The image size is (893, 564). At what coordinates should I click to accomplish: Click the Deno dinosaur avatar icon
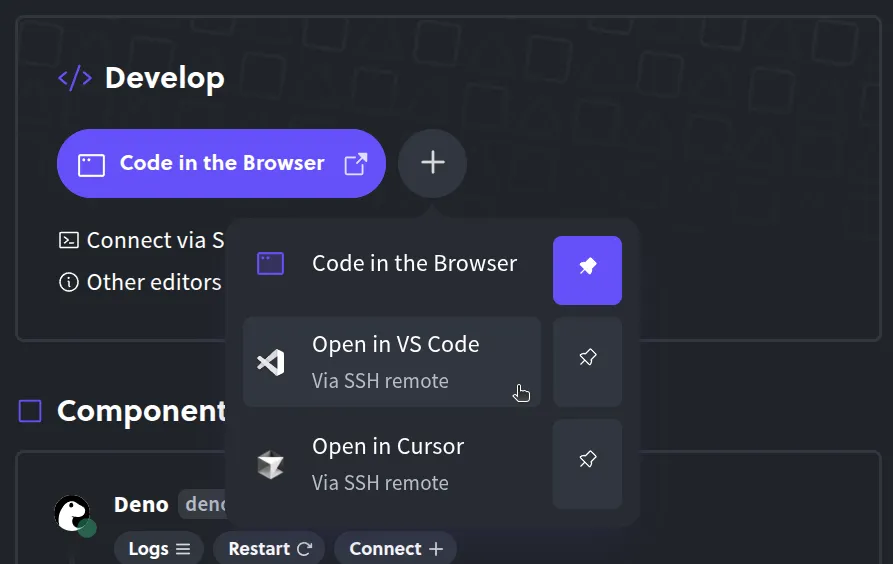tap(72, 513)
